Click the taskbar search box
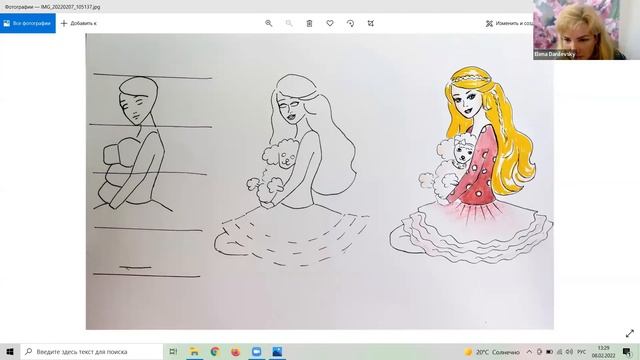This screenshot has width=640, height=360. pyautogui.click(x=91, y=351)
